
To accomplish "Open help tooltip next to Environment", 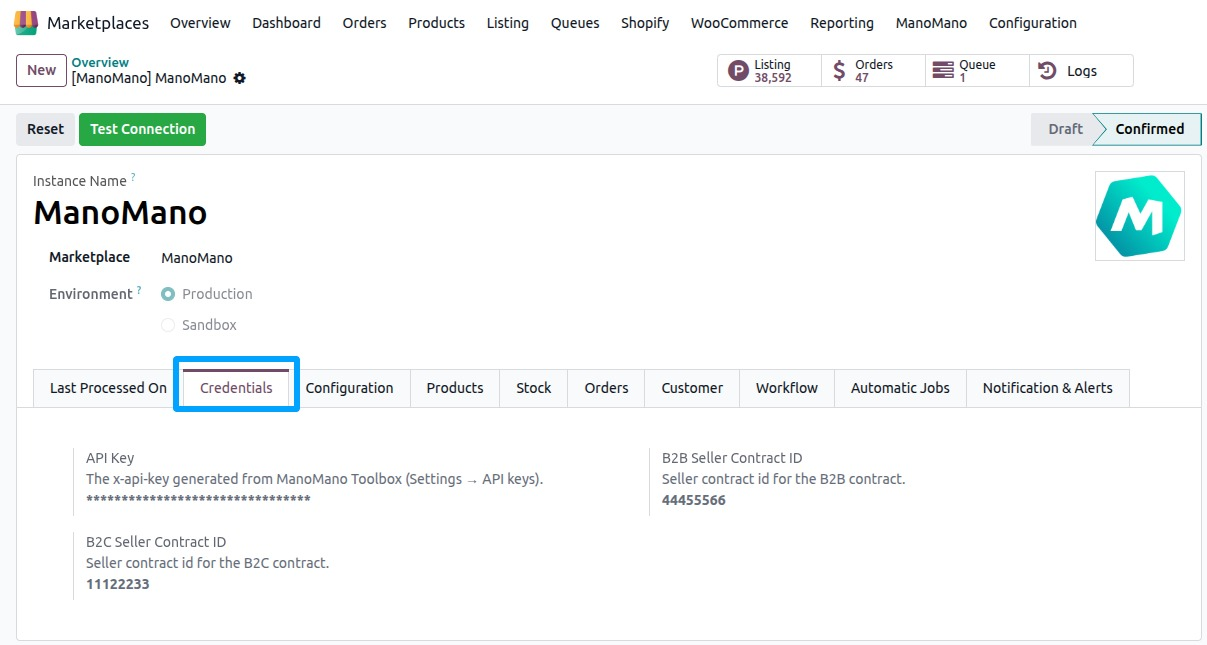I will (139, 290).
